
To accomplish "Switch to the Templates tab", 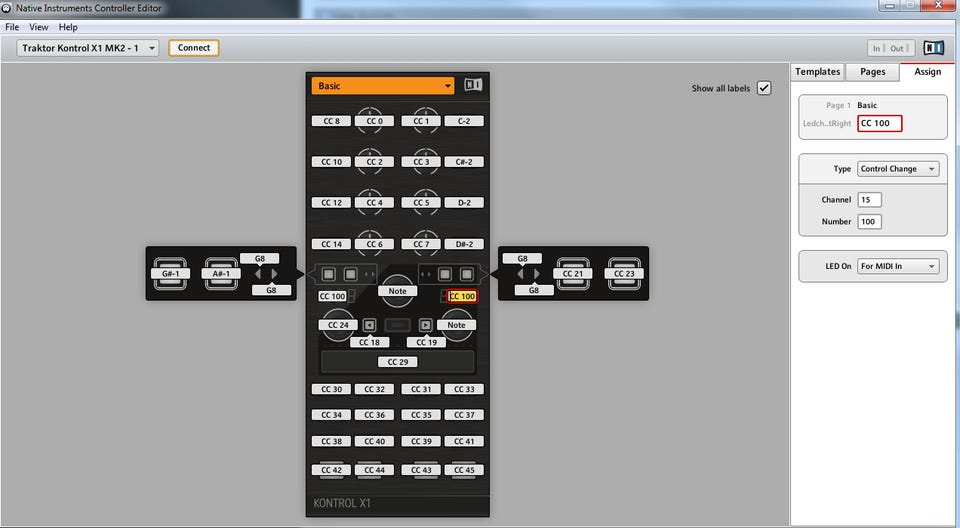I will 817,72.
